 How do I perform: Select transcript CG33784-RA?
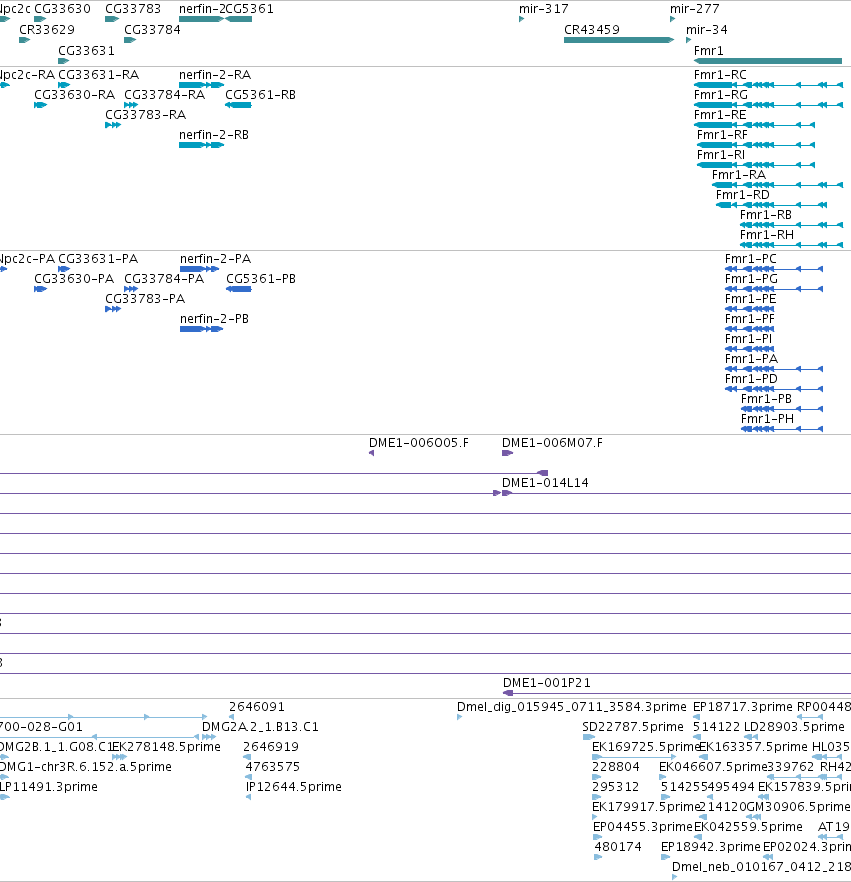(130, 105)
